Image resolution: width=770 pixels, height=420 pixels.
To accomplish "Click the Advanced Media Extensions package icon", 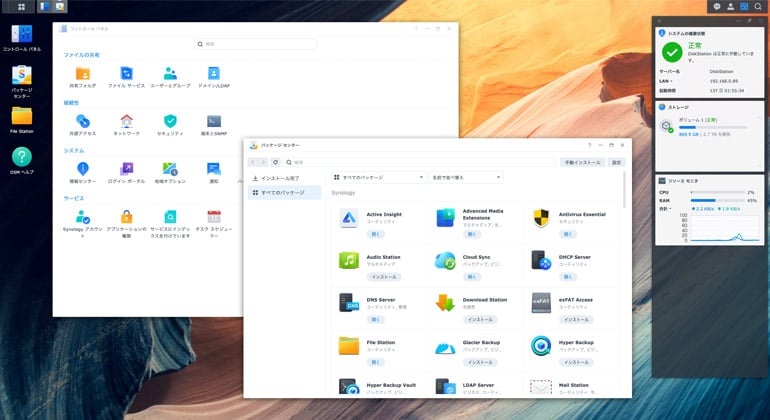I will click(445, 218).
